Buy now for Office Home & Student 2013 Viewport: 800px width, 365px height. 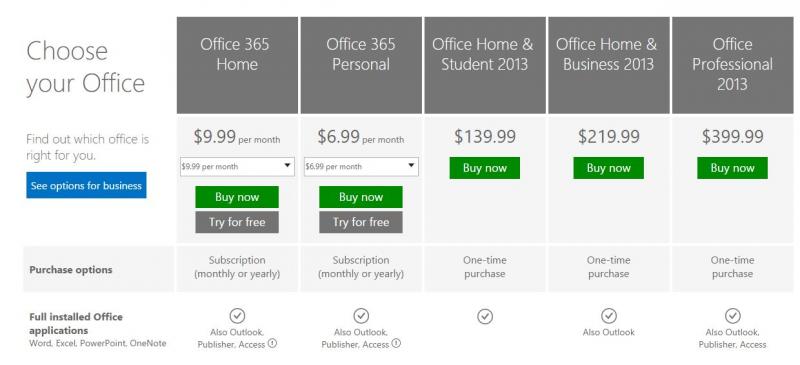[485, 168]
